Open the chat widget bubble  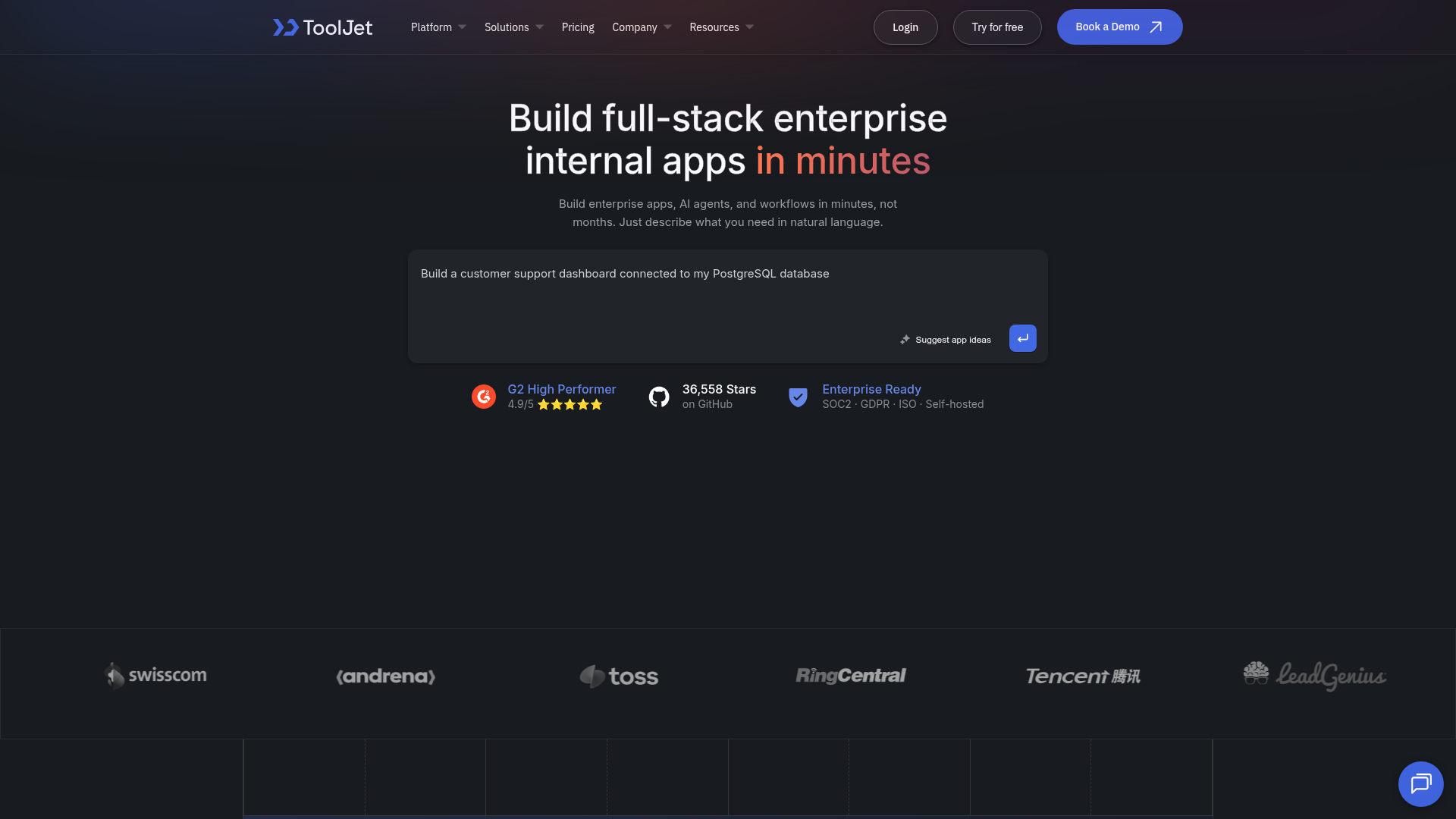coord(1420,783)
